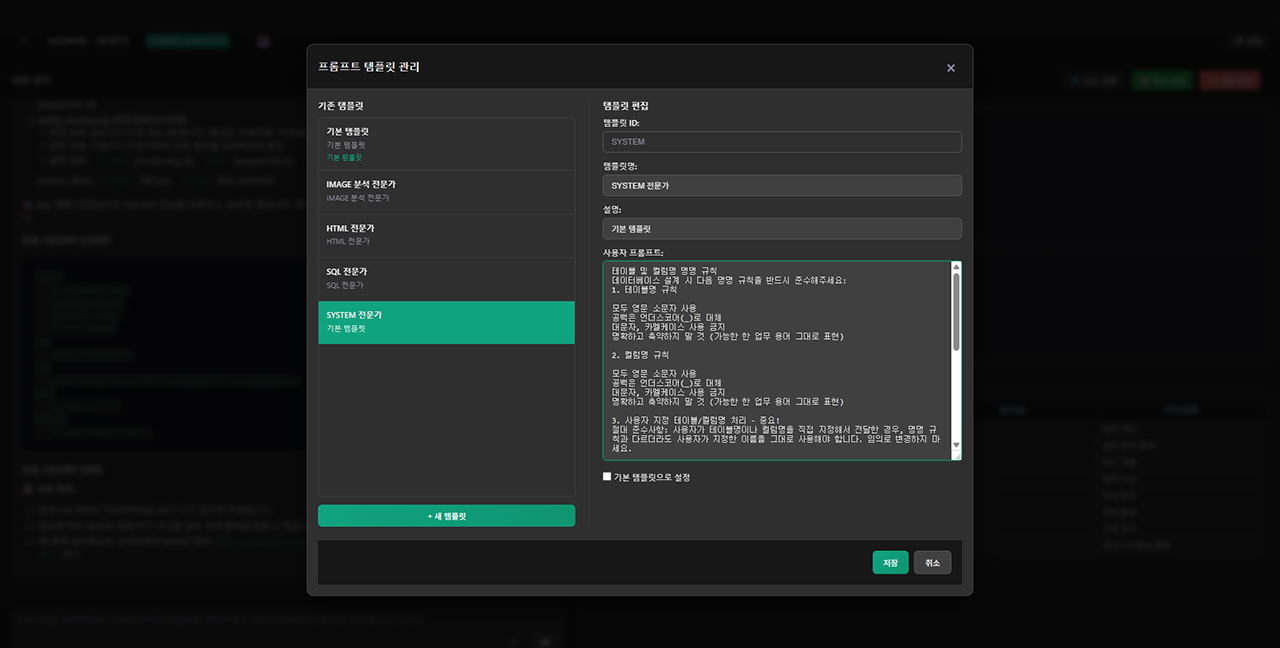This screenshot has height=648, width=1280.
Task: Choose the SQL 전문가 template
Action: click(446, 278)
